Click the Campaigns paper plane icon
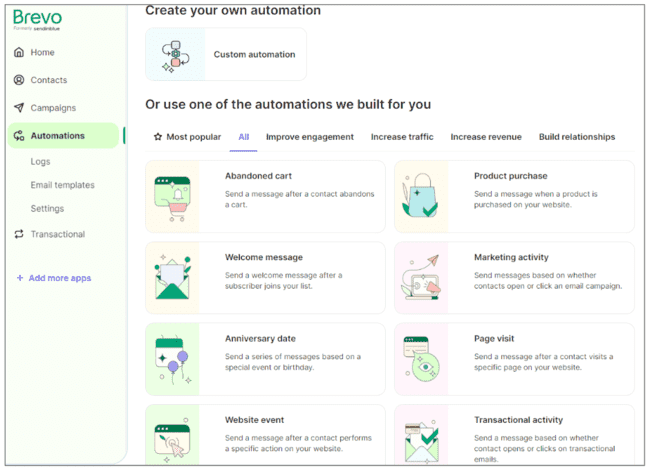The height and width of the screenshot is (472, 650). [x=18, y=108]
